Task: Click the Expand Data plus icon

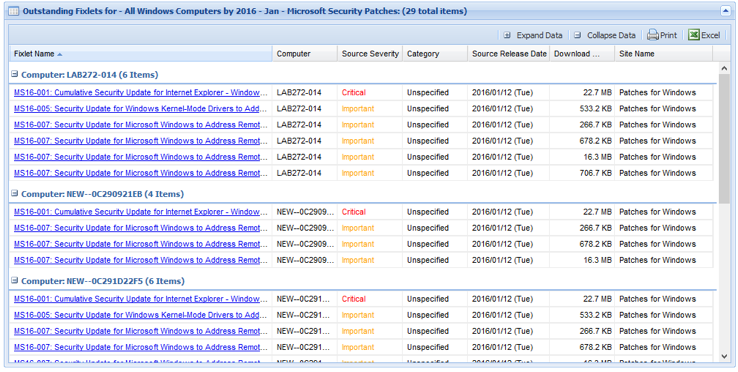Action: [507, 35]
